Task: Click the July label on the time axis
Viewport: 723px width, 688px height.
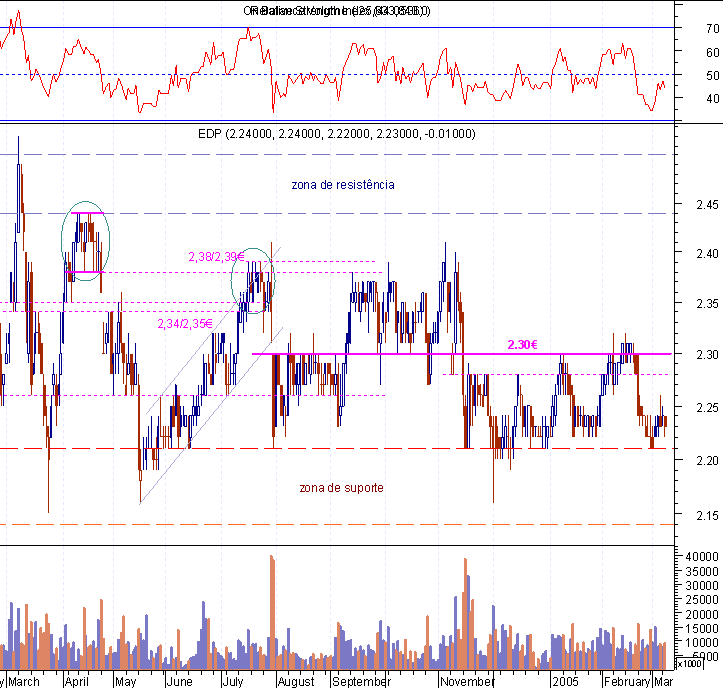Action: pos(233,681)
